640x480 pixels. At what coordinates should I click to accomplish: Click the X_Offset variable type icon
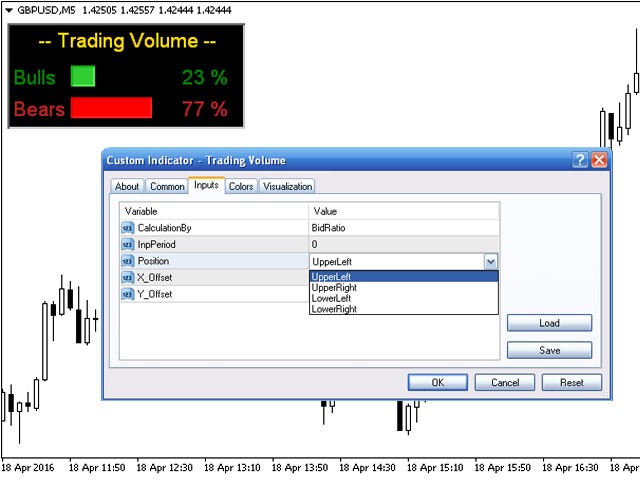(128, 278)
